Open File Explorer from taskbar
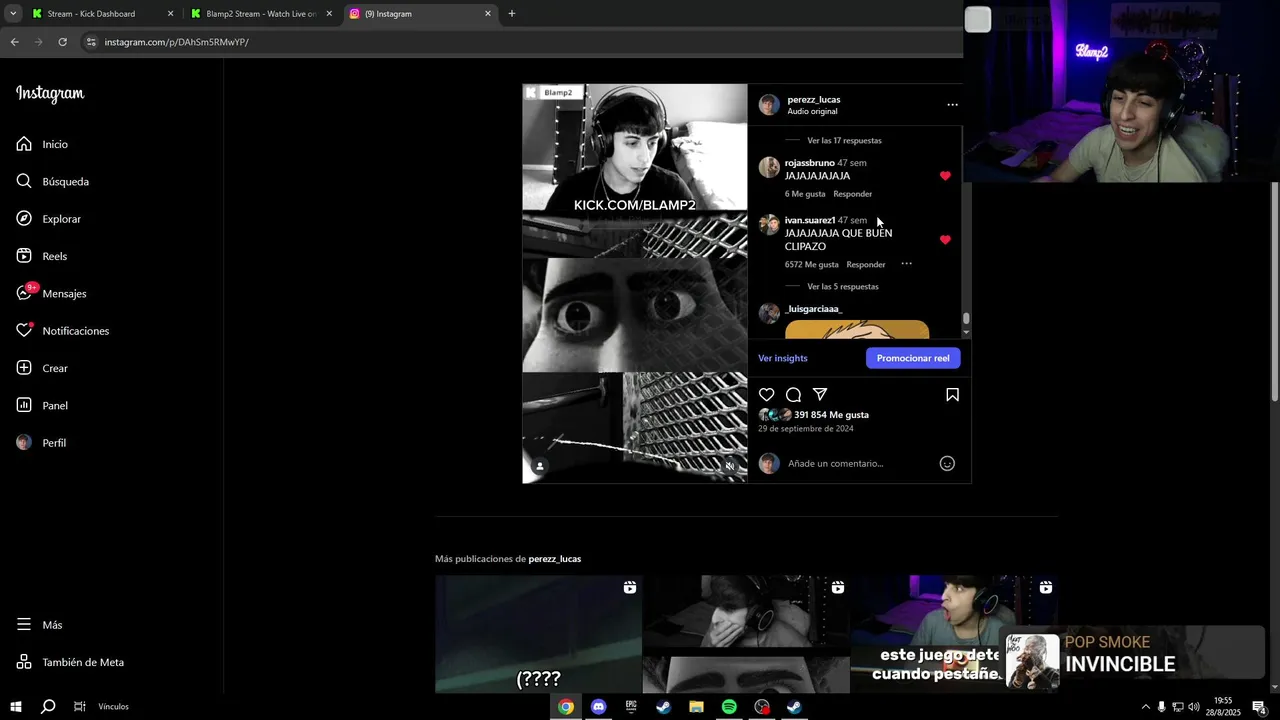 (x=696, y=707)
